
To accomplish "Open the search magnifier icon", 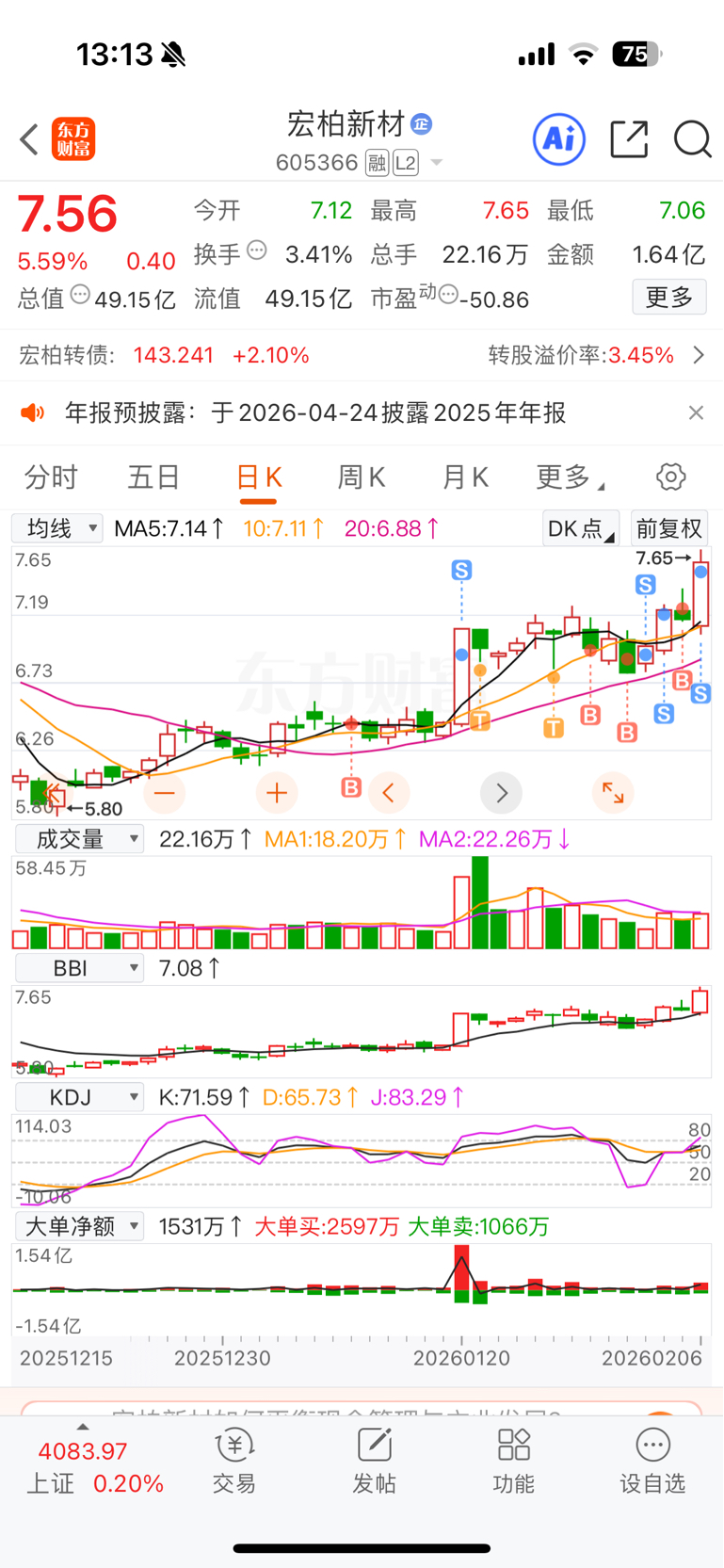I will (x=692, y=139).
